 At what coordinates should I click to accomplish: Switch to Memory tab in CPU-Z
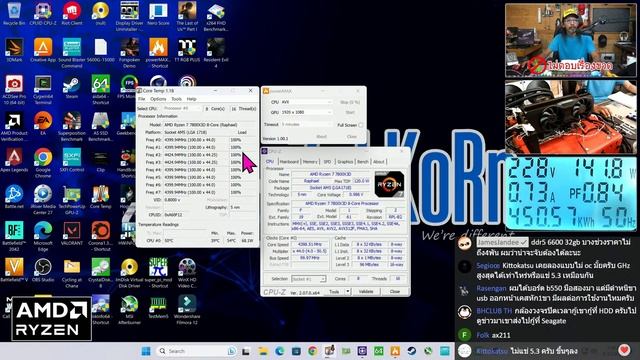(x=310, y=162)
